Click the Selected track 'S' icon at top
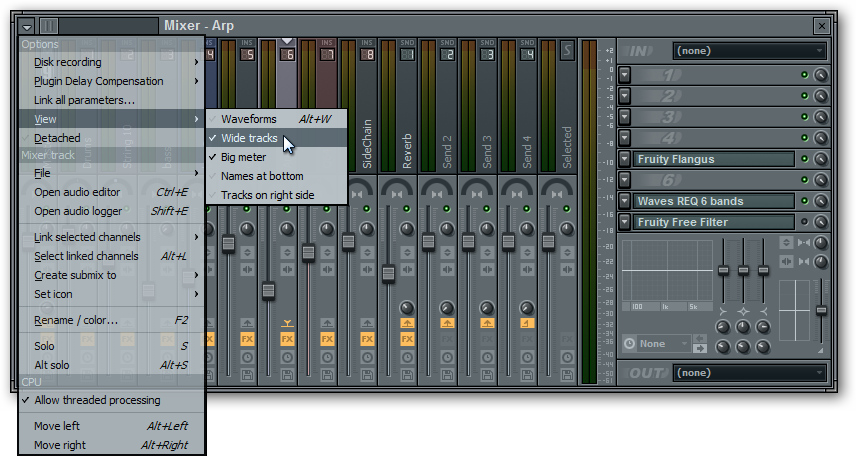 (567, 51)
